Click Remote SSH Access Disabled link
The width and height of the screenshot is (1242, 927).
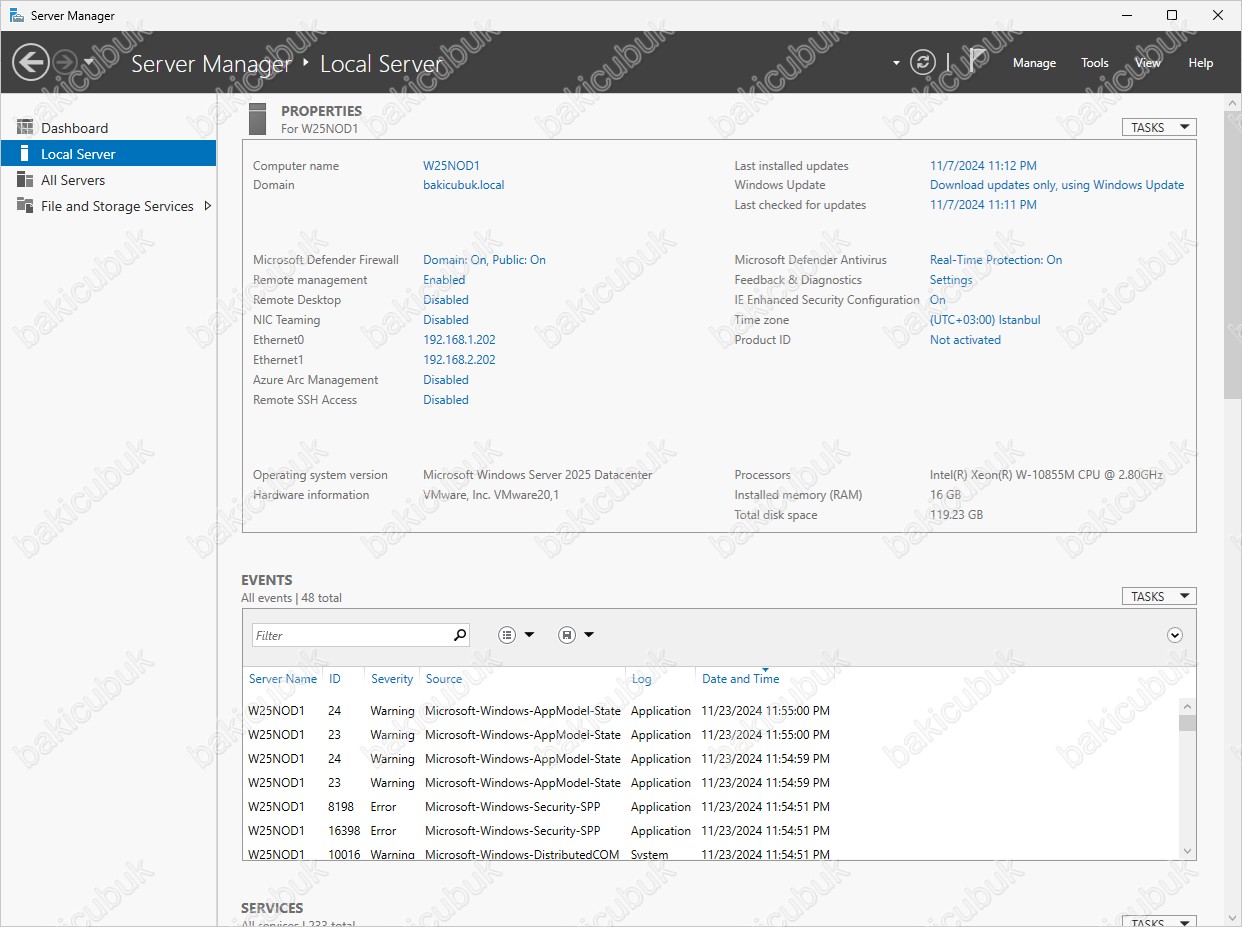point(446,400)
